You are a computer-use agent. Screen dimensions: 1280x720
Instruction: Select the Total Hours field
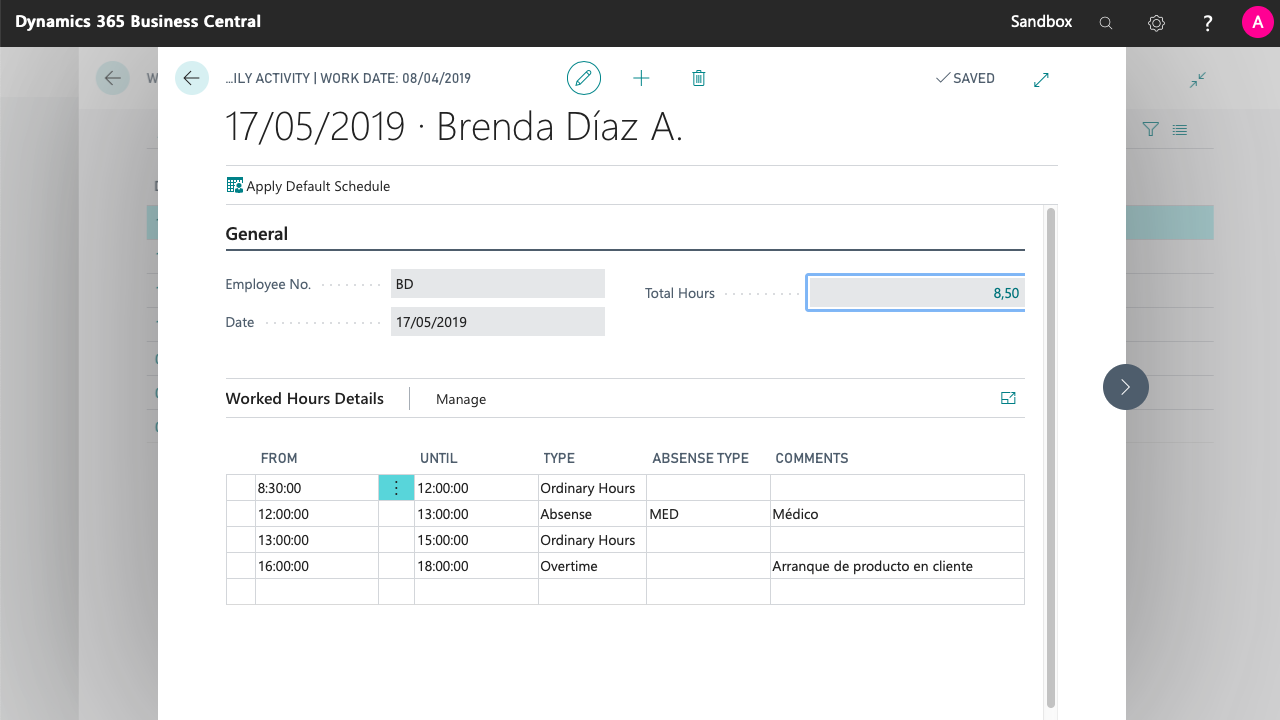[915, 292]
